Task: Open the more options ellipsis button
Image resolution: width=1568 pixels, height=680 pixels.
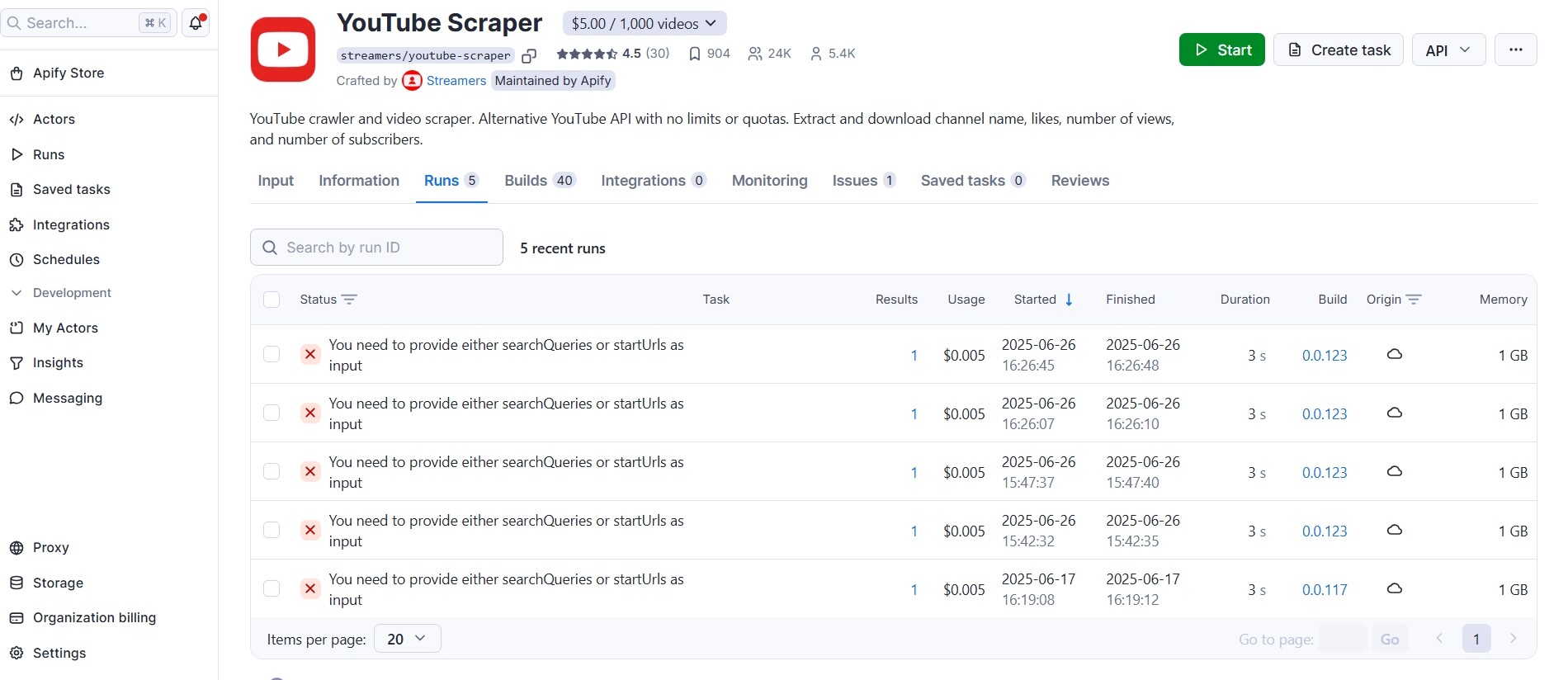Action: (1515, 50)
